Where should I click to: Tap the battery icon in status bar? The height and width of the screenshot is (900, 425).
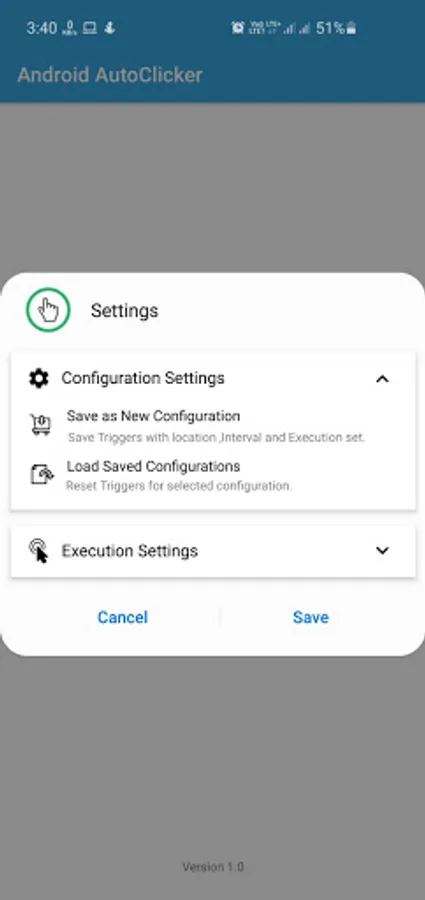tap(351, 28)
